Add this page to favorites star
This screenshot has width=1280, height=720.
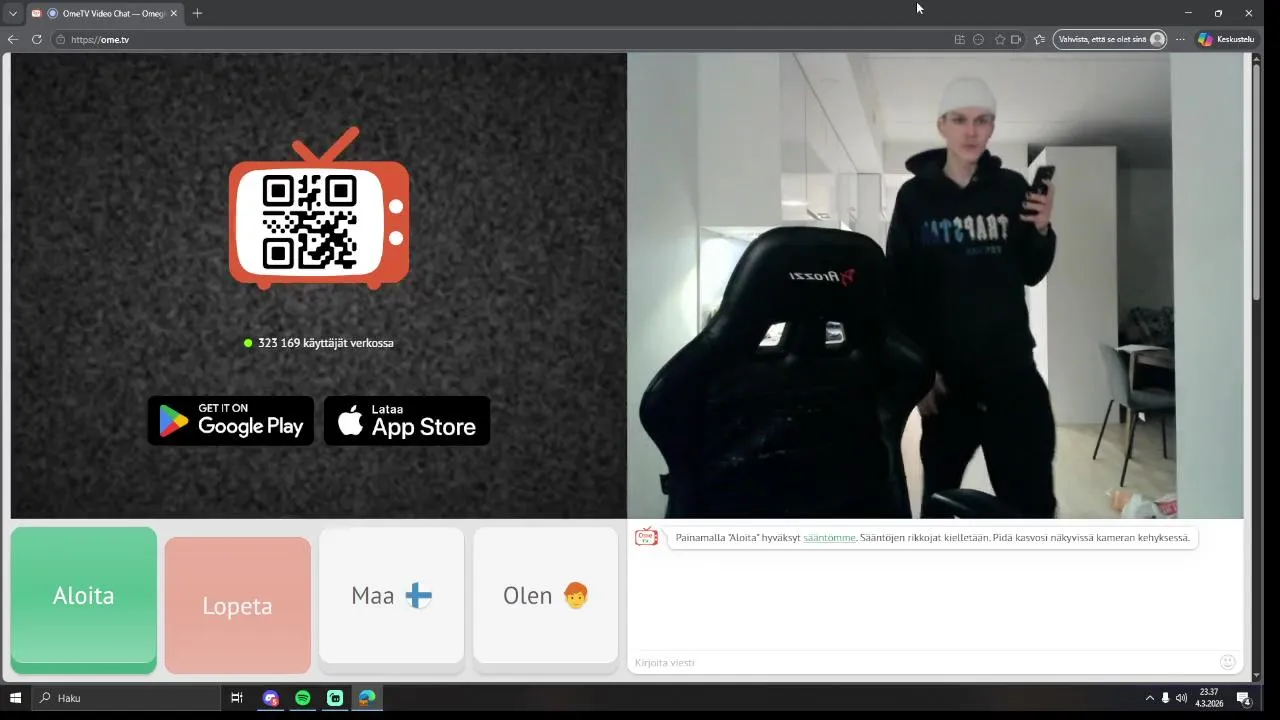[1000, 39]
